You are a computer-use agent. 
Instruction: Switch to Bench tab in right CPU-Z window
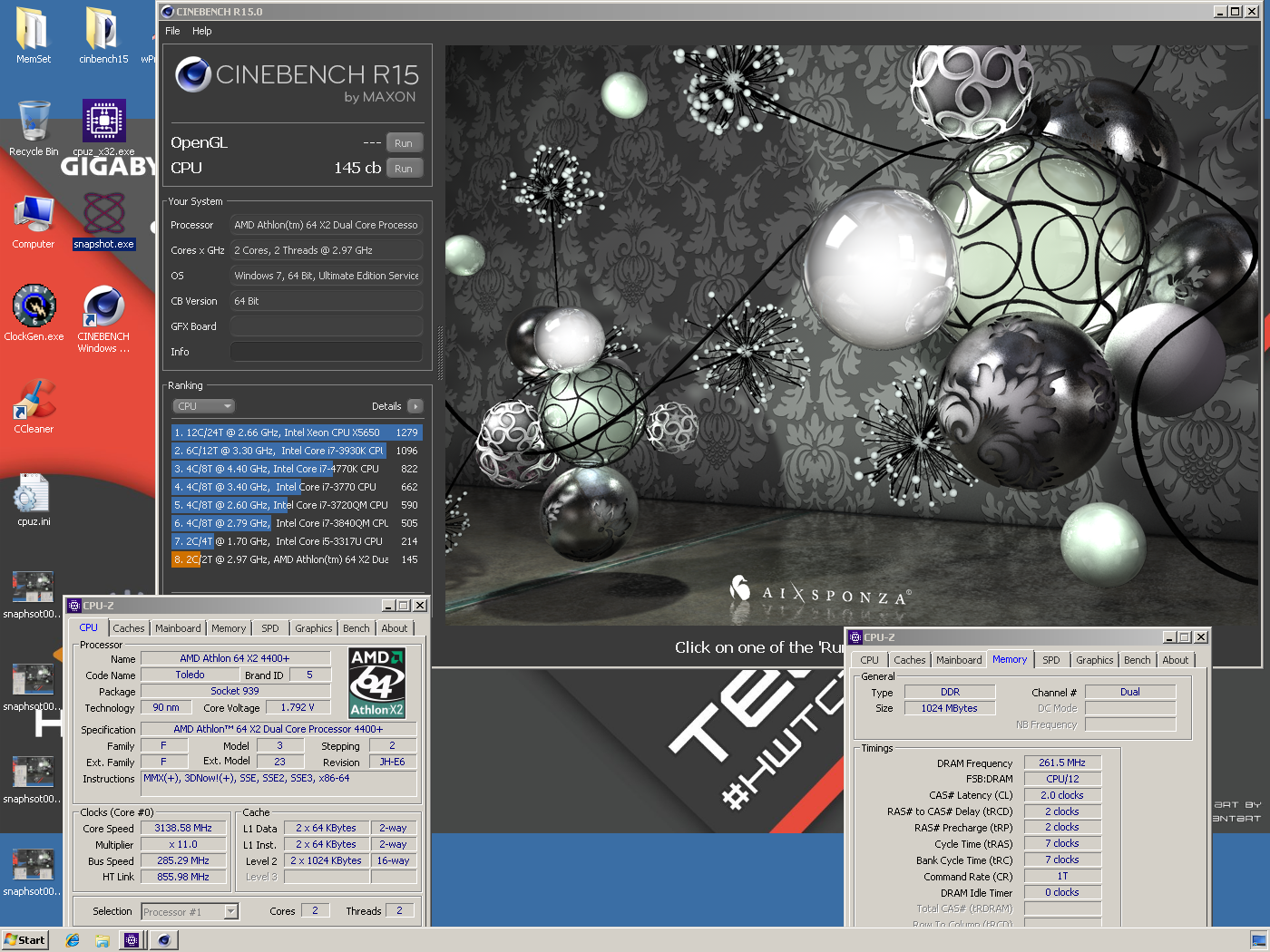pyautogui.click(x=1138, y=660)
